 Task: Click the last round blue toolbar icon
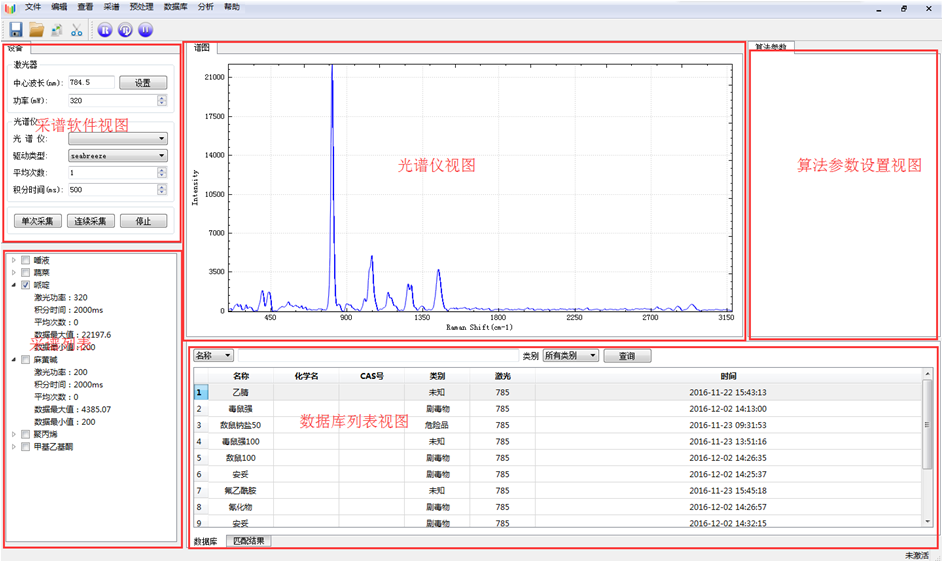[146, 30]
